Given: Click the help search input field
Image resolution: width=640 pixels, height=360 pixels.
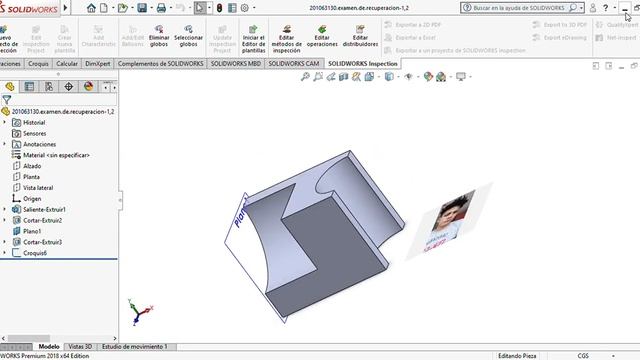Looking at the screenshot, I should (519, 8).
